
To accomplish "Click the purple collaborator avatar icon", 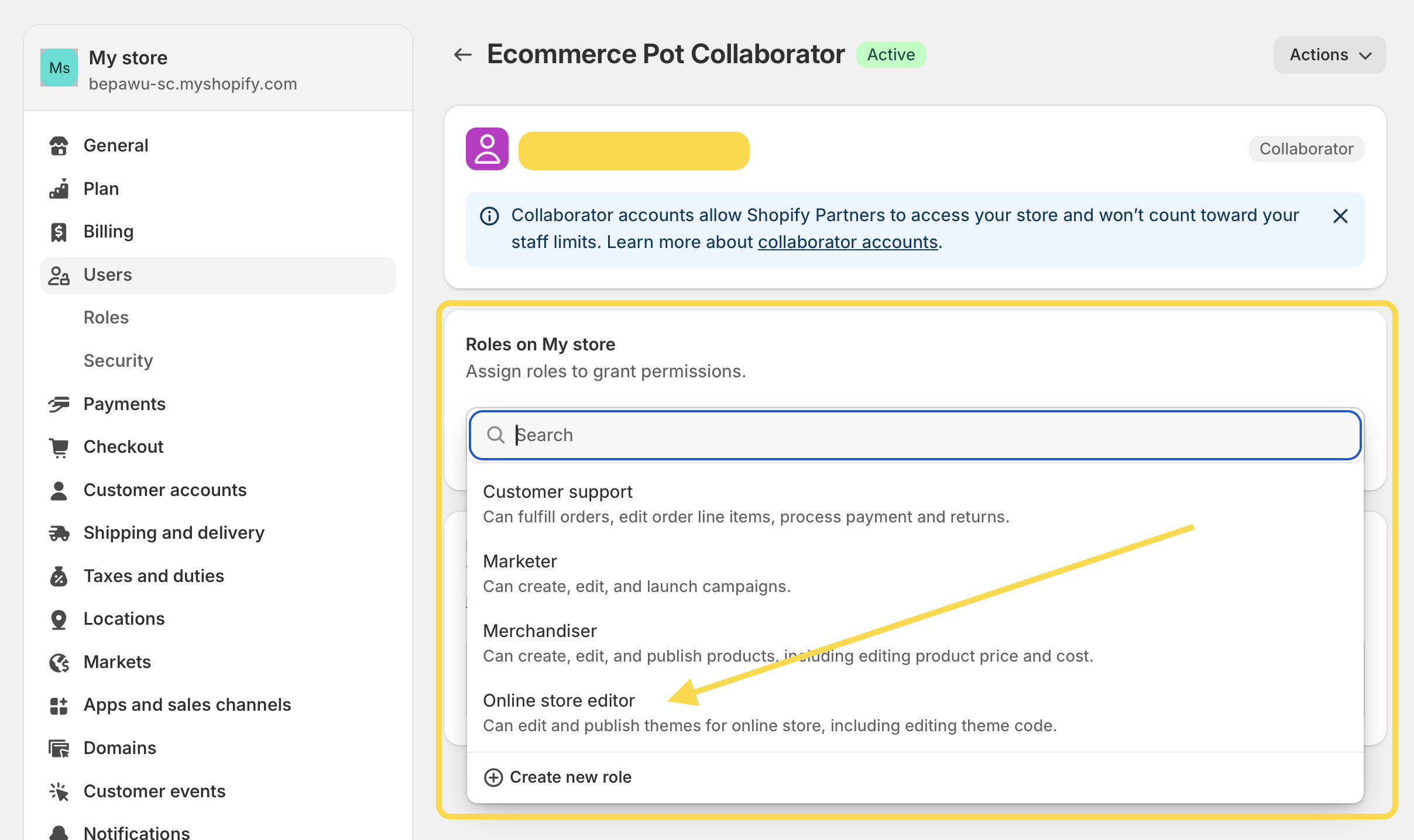I will pyautogui.click(x=487, y=149).
